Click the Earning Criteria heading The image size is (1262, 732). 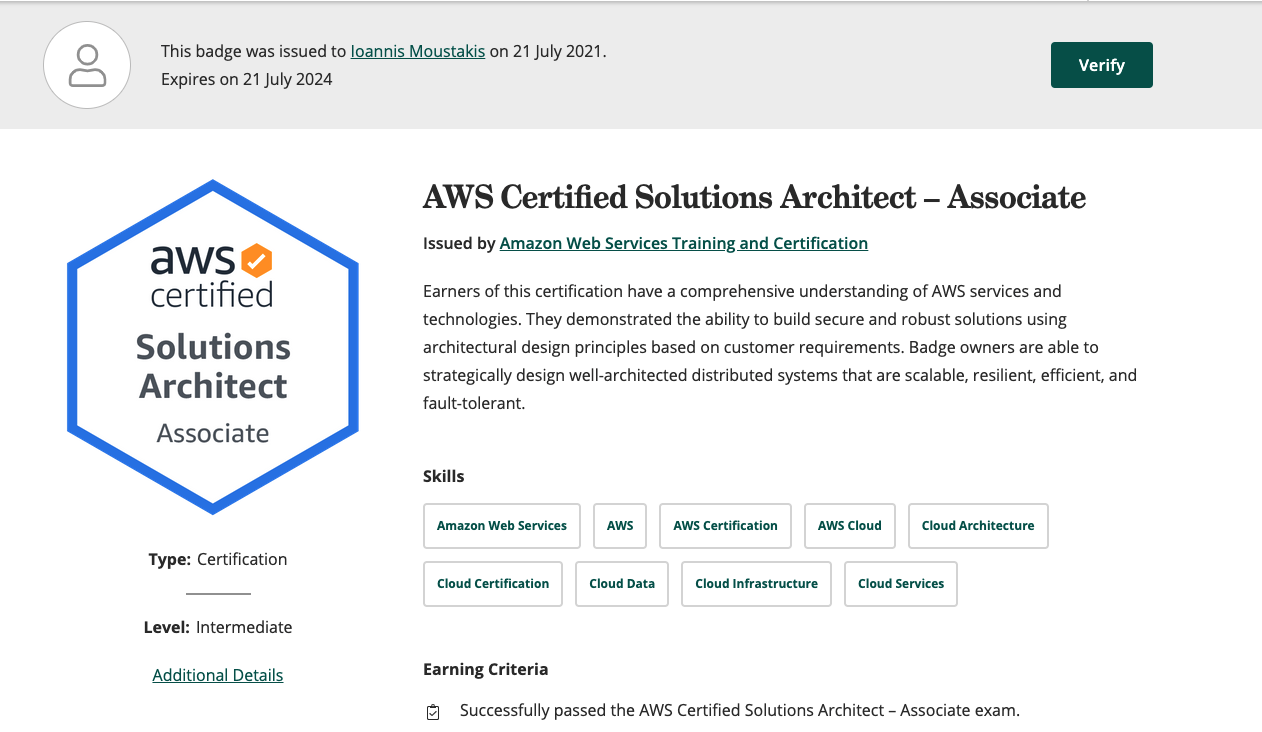click(x=486, y=669)
